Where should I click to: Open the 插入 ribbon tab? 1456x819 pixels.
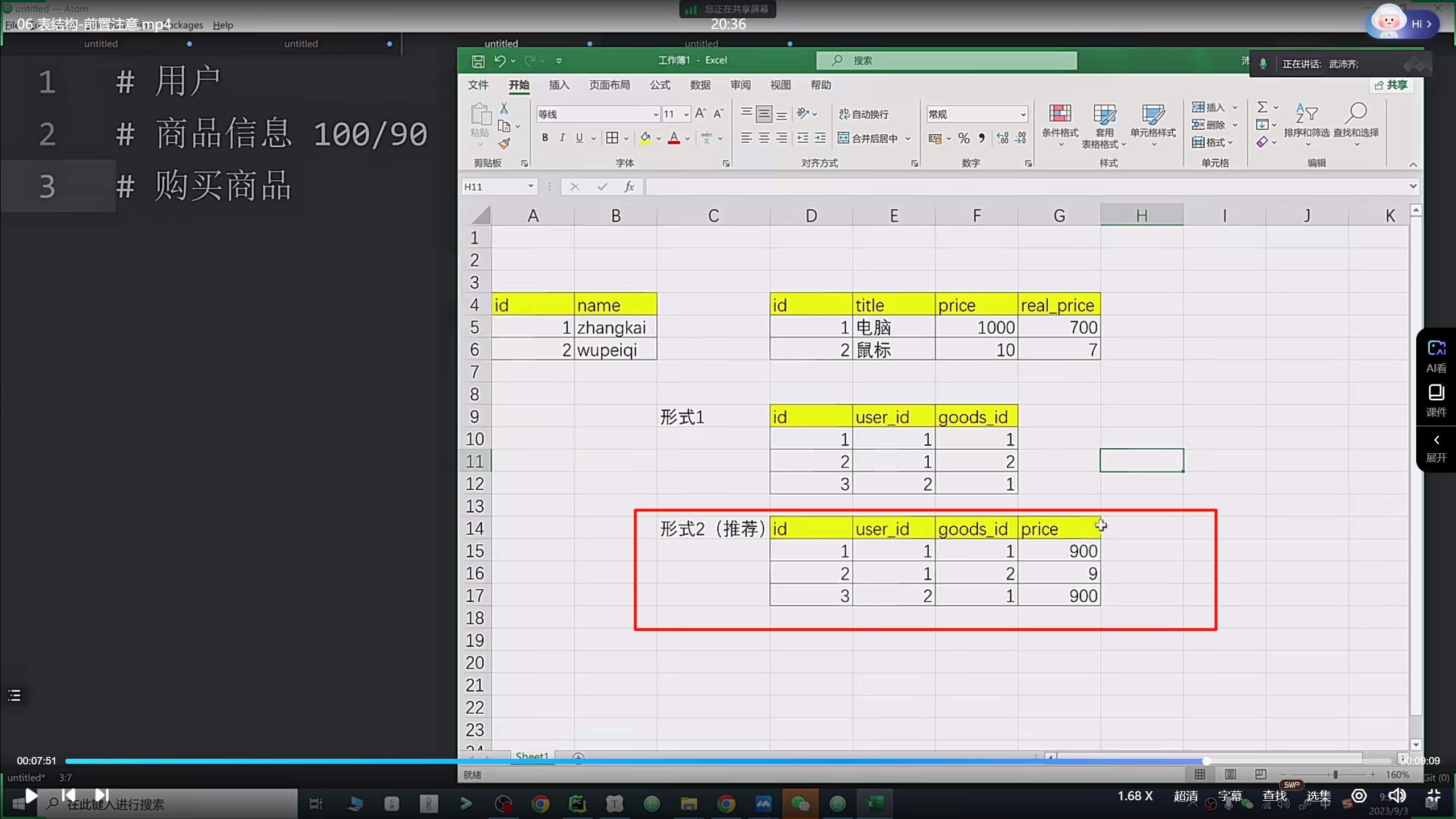(x=559, y=85)
